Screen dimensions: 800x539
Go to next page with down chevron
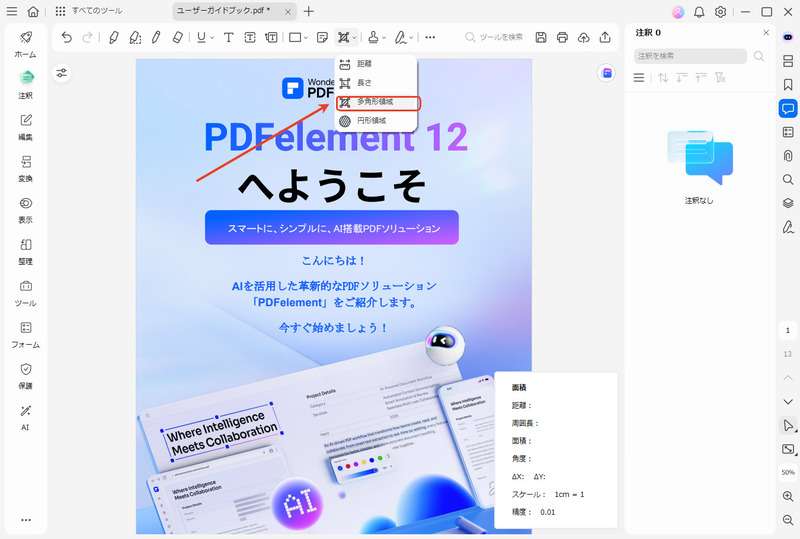point(788,402)
